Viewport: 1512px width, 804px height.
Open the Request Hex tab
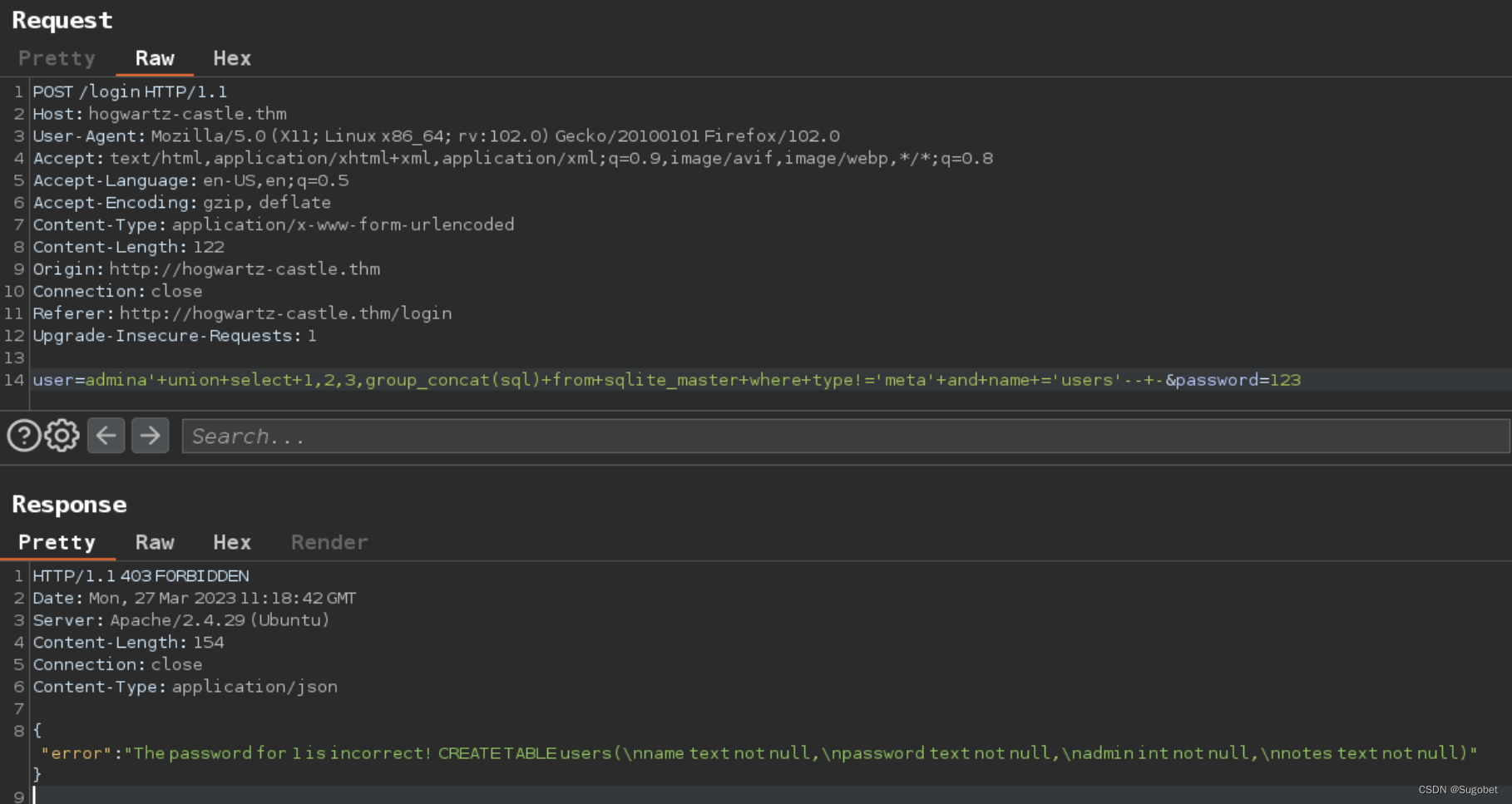click(231, 58)
